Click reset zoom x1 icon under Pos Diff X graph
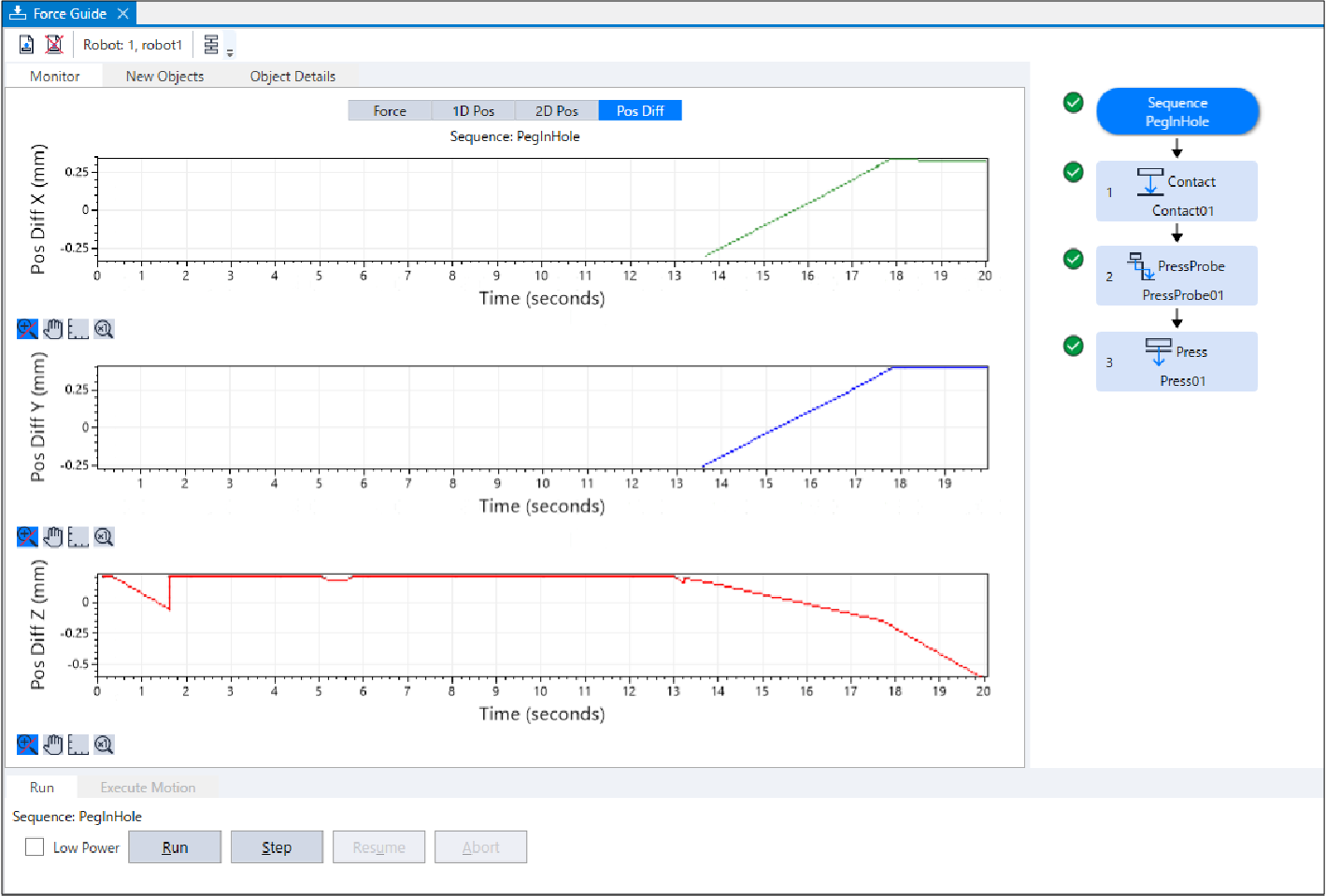Screen dimensions: 1326x896 pyautogui.click(x=104, y=329)
